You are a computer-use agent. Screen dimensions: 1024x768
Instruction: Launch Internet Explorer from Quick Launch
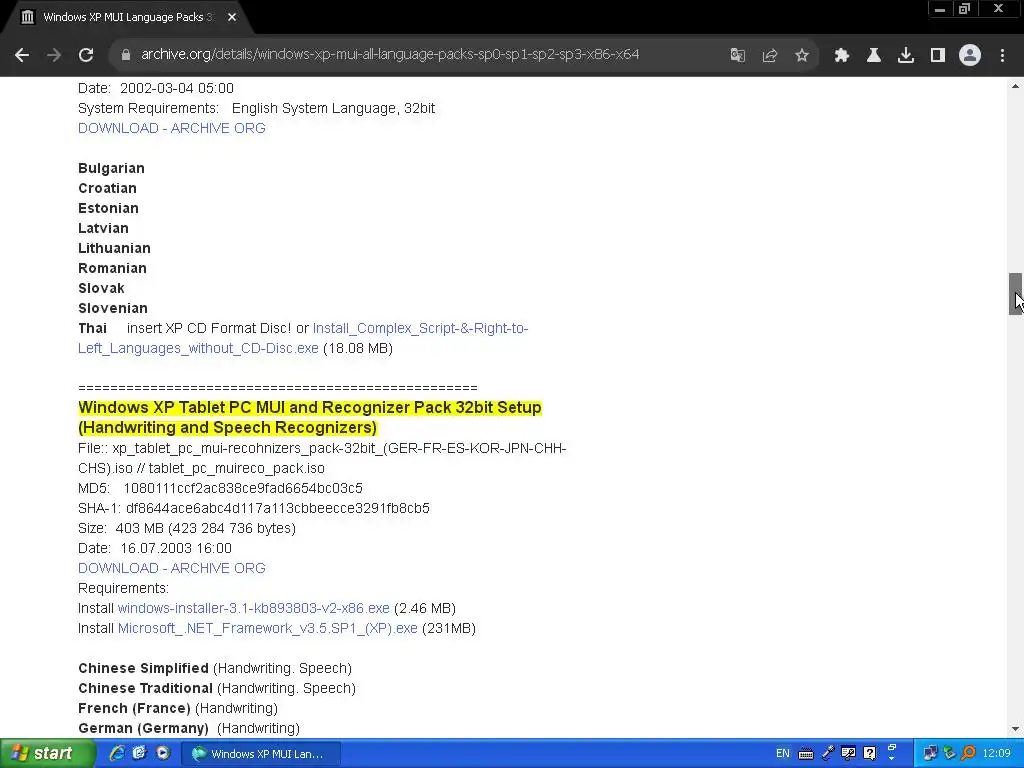[117, 754]
